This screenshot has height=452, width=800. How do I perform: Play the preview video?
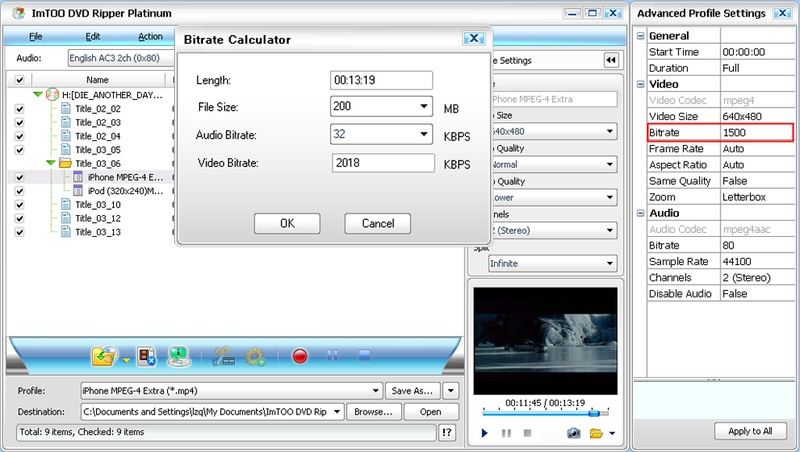(485, 433)
